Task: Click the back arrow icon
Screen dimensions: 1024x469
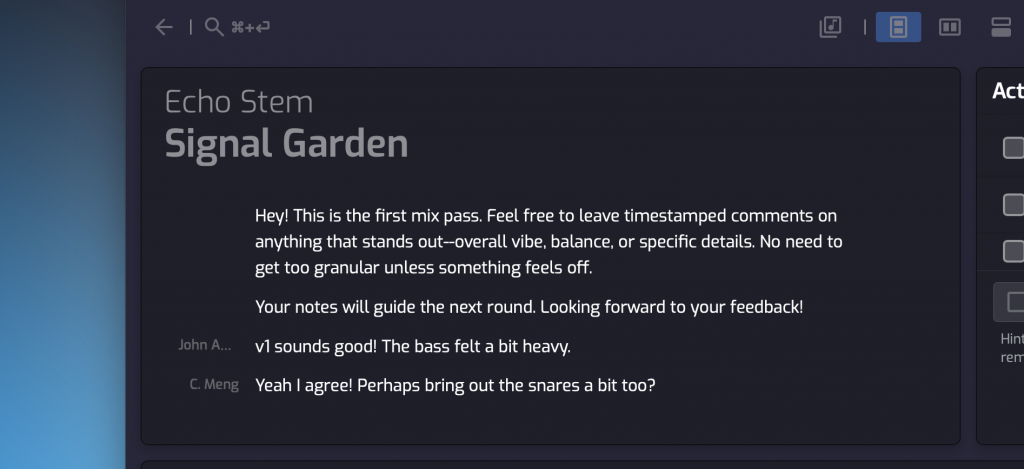Action: [x=164, y=27]
